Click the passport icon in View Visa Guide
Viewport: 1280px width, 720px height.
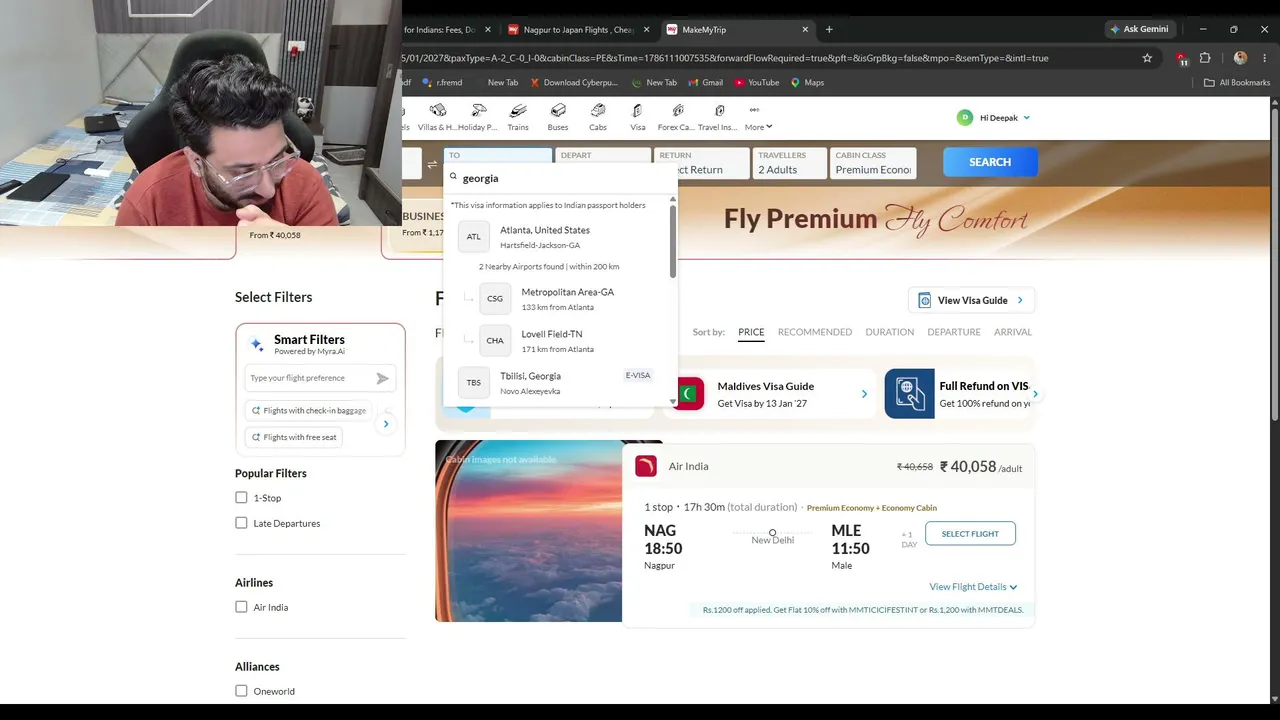[x=925, y=300]
